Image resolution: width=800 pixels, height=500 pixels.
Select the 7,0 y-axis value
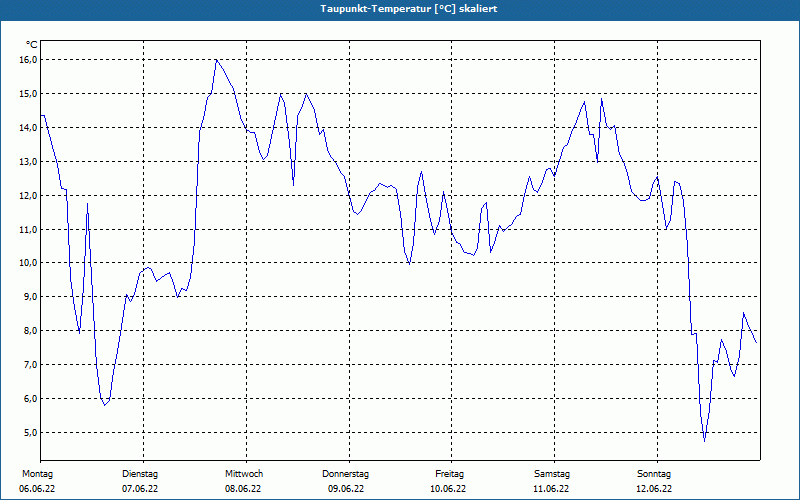coord(31,365)
